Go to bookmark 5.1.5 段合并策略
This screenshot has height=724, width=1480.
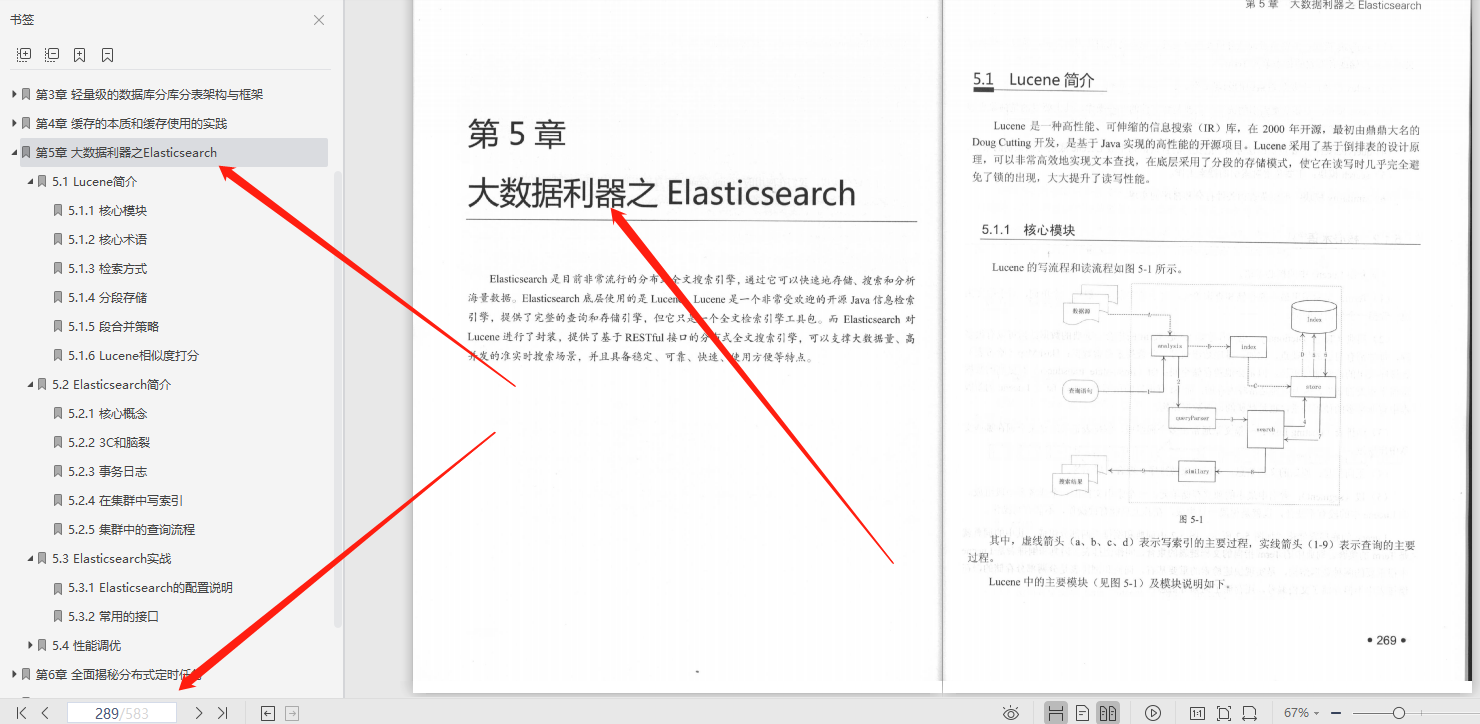pyautogui.click(x=113, y=326)
